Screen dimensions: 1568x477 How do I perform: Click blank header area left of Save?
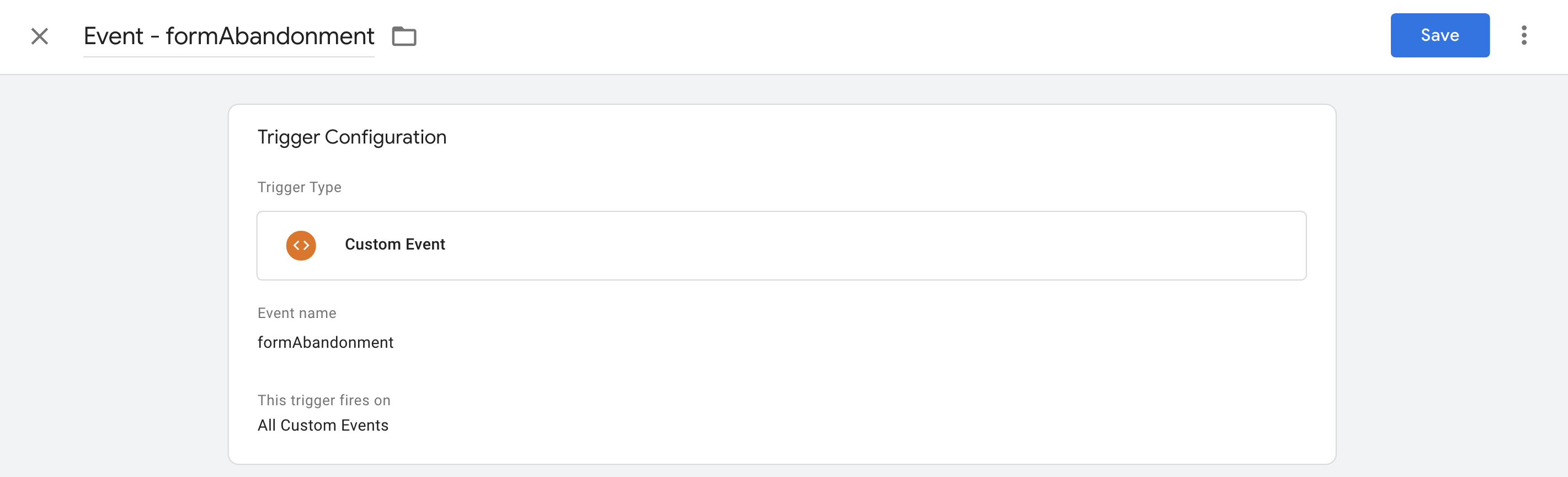point(913,36)
